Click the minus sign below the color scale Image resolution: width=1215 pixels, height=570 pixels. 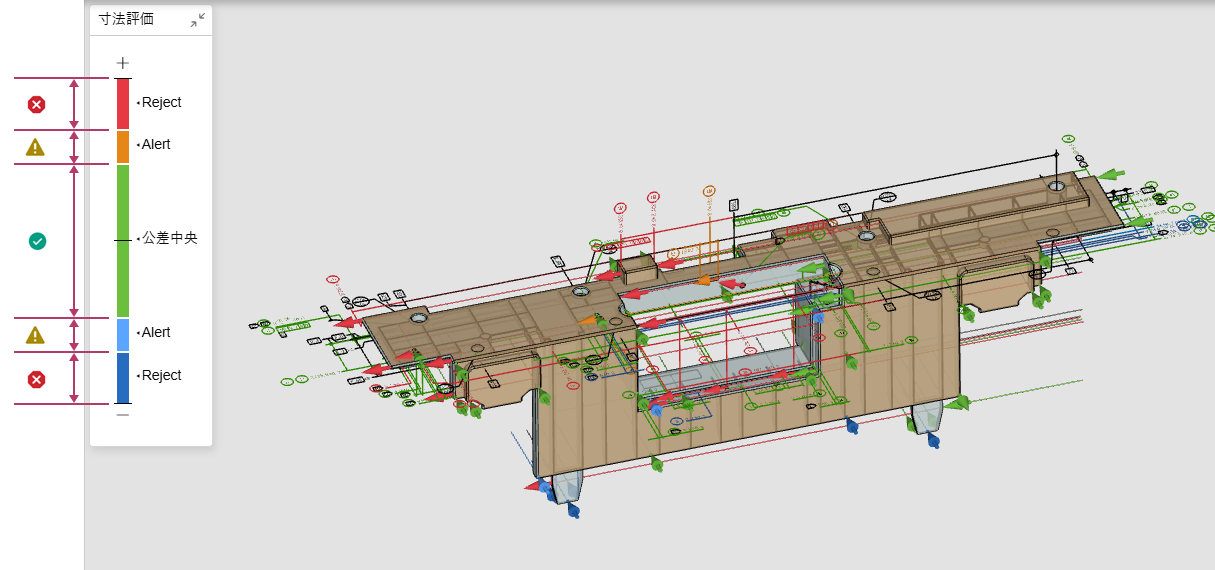pyautogui.click(x=123, y=414)
